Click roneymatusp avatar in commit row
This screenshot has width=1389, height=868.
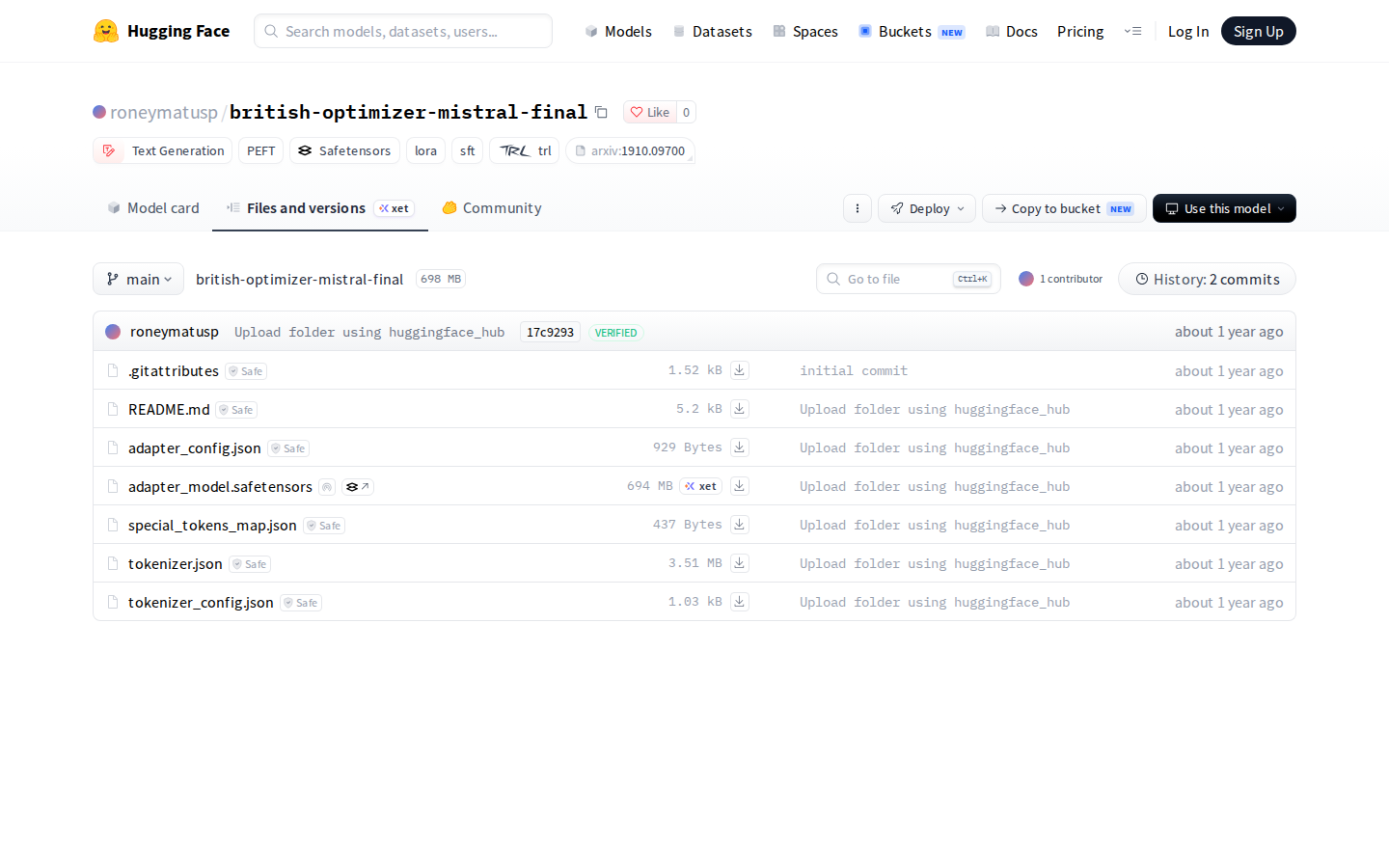click(113, 332)
